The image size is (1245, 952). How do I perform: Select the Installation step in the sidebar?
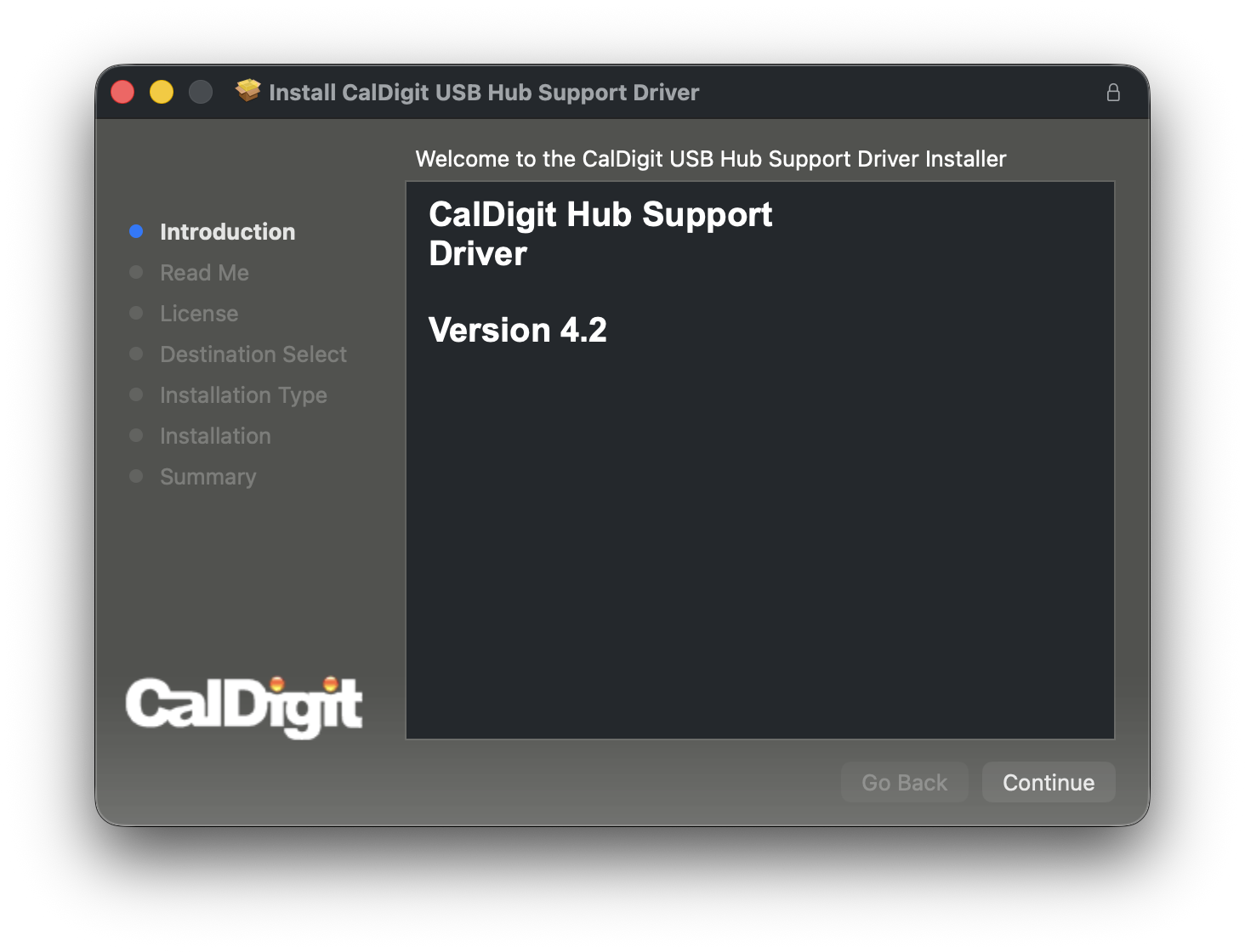(x=215, y=436)
